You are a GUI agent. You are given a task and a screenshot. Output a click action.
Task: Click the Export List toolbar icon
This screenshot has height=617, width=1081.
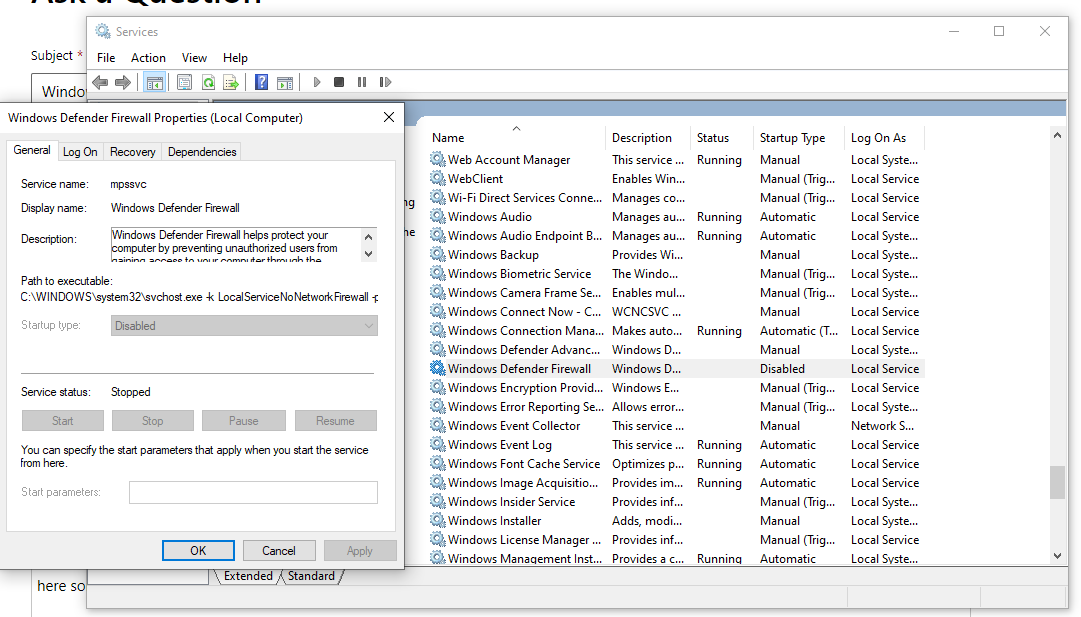(x=231, y=83)
